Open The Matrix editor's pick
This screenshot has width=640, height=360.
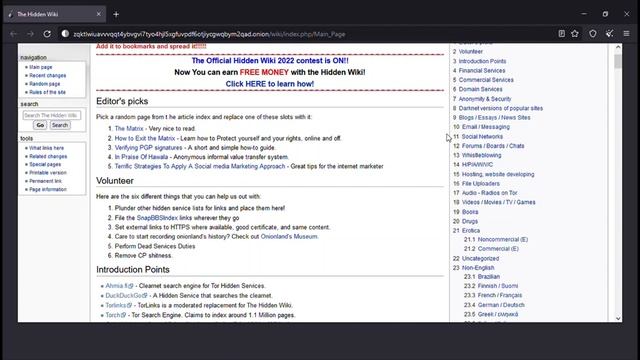point(129,129)
